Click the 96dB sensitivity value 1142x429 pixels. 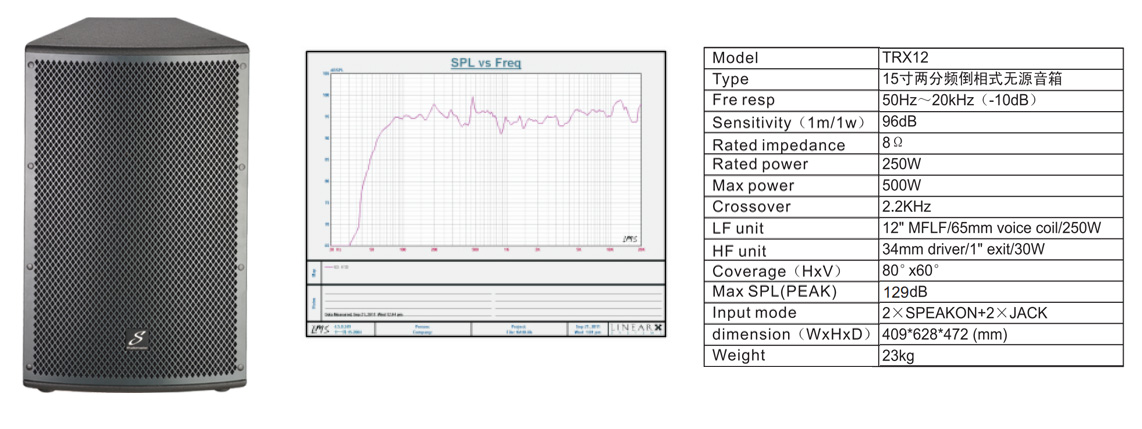(x=898, y=121)
